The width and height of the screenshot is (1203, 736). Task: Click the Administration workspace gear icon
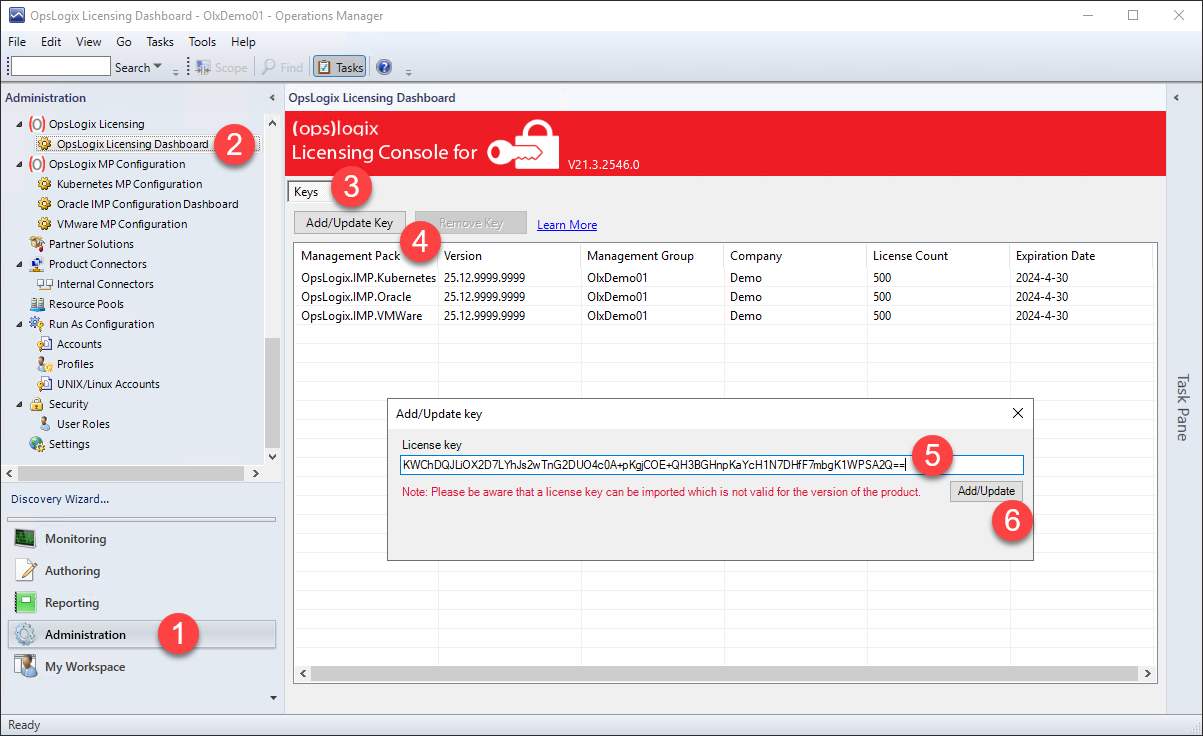click(x=26, y=635)
